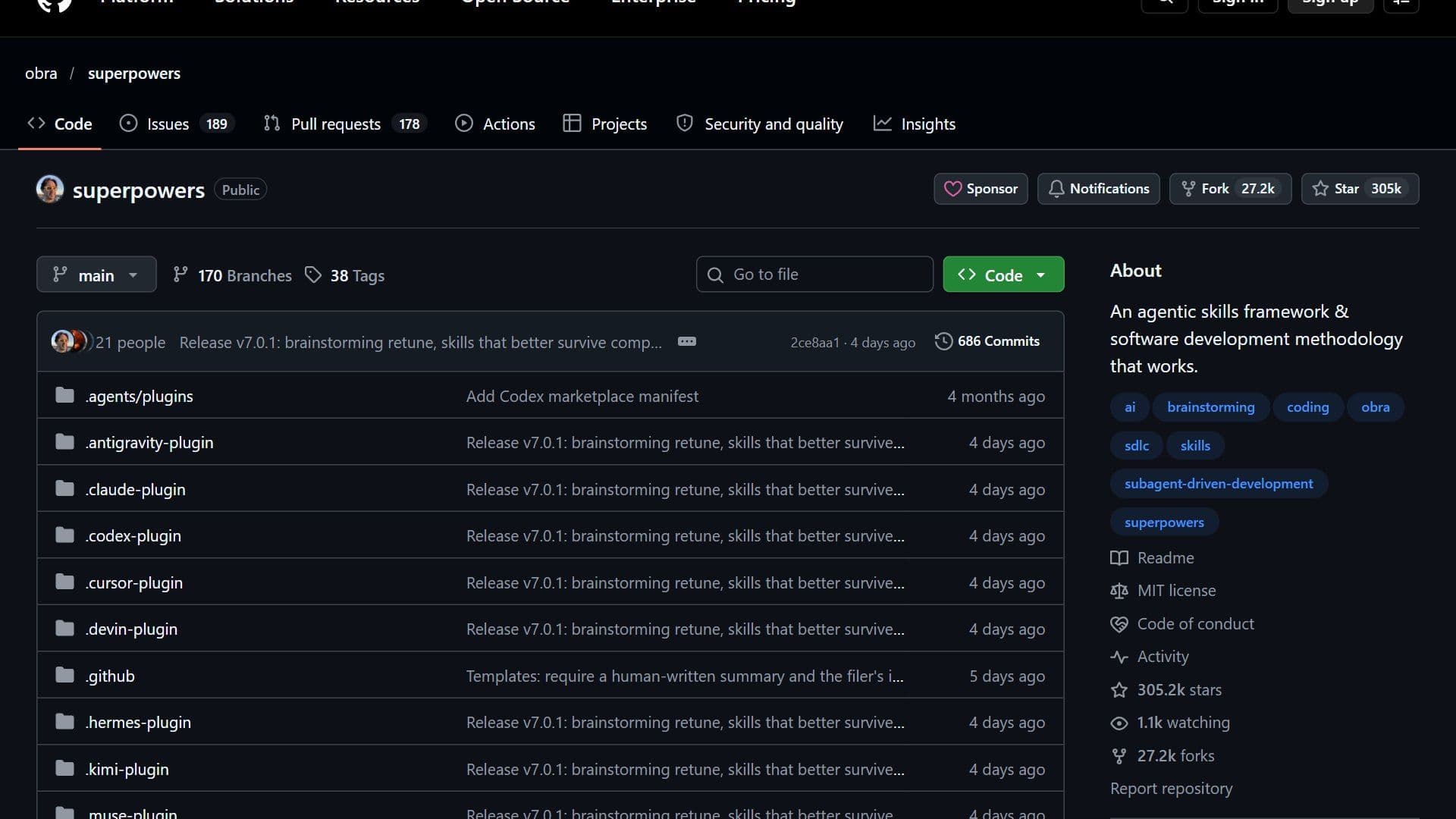Open the Insights tab

pyautogui.click(x=915, y=124)
